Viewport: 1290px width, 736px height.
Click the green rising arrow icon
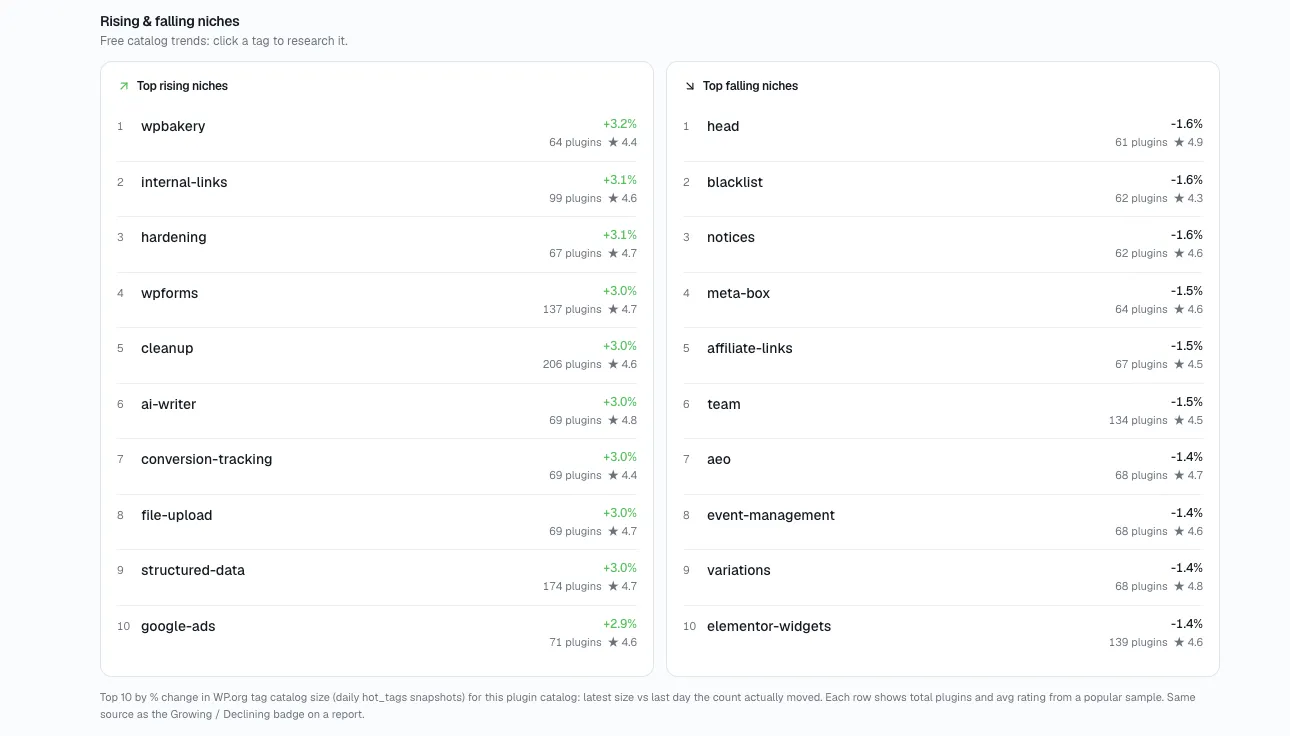123,86
